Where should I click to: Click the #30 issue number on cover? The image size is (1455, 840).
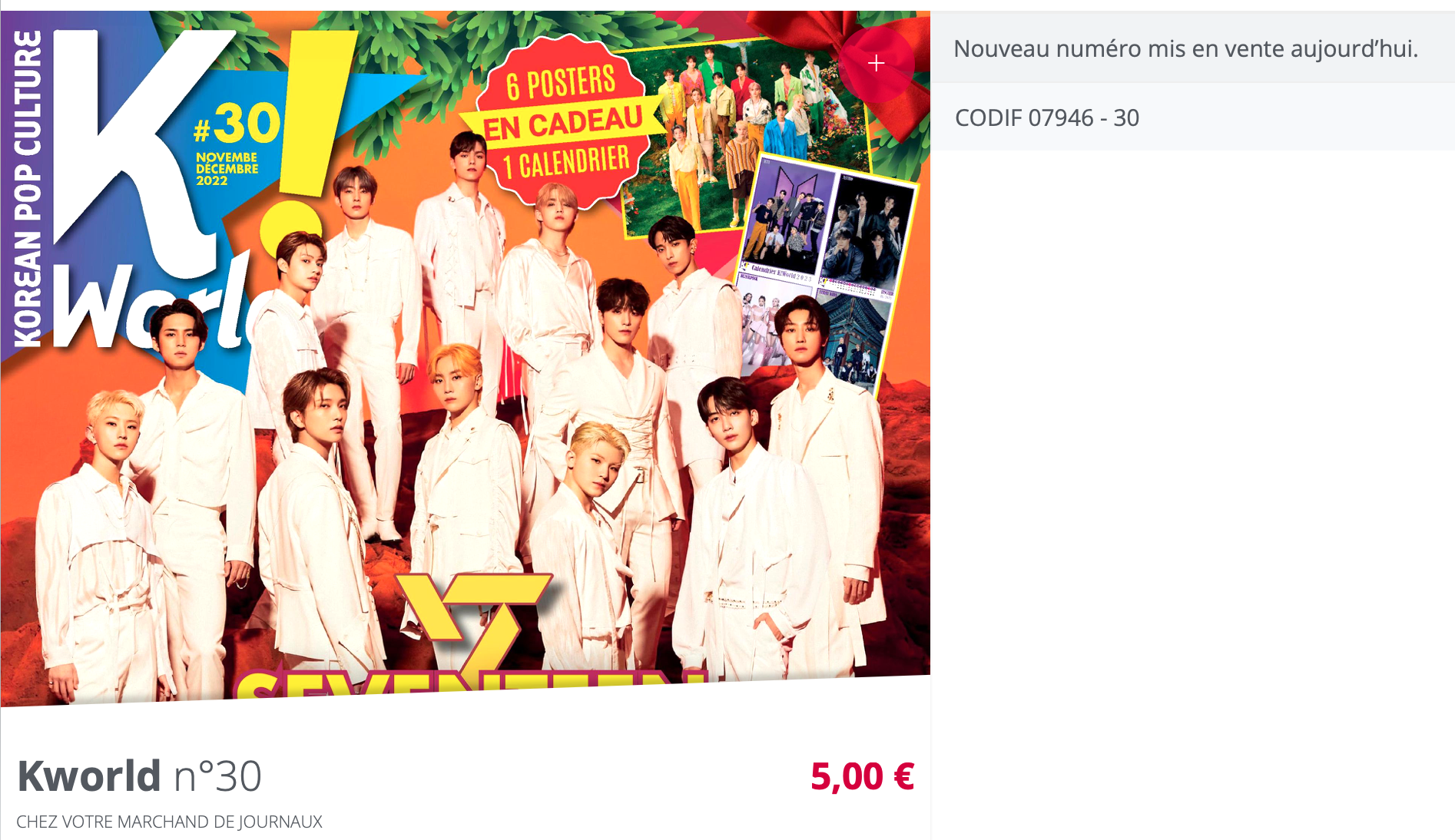(237, 124)
